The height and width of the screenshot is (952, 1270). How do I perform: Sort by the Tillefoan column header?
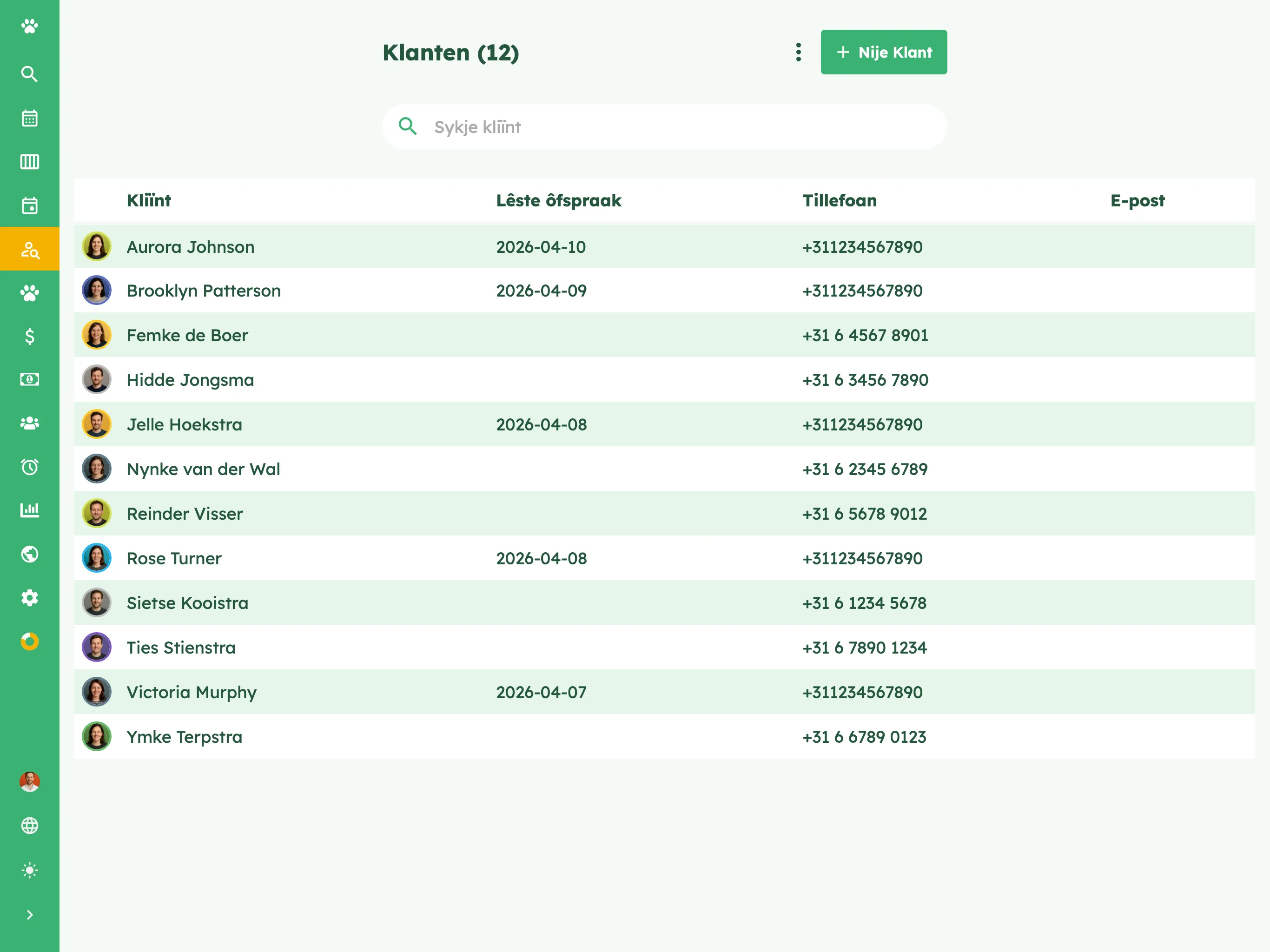(840, 200)
